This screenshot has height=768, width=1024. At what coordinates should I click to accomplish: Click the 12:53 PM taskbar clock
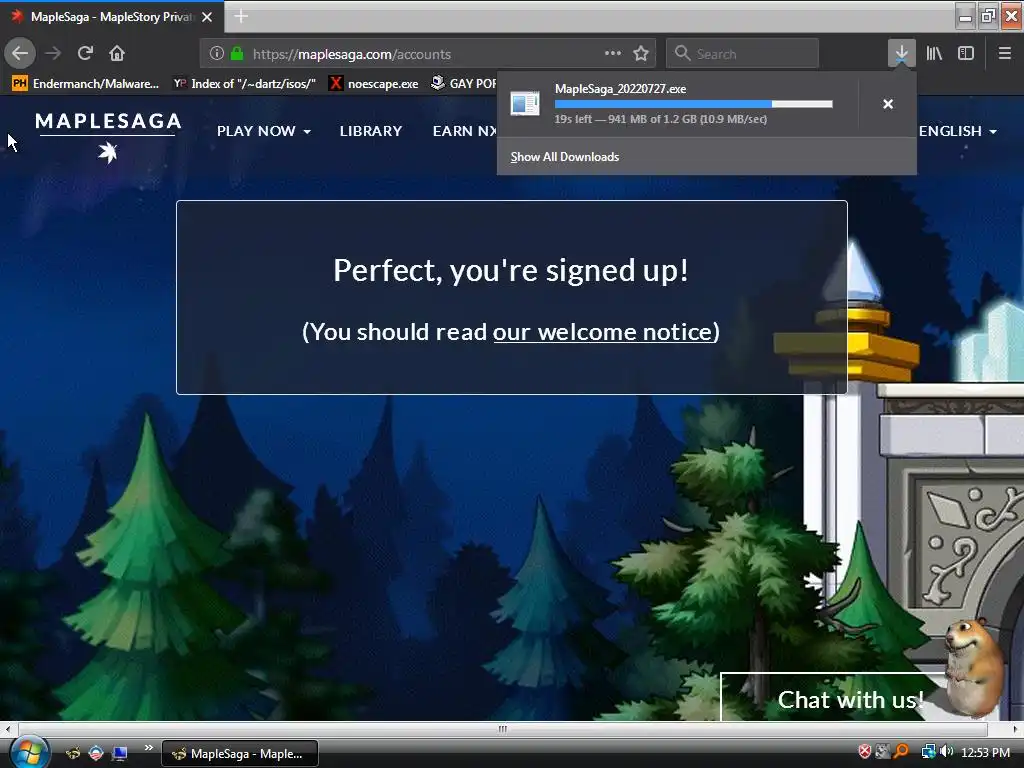click(x=985, y=753)
